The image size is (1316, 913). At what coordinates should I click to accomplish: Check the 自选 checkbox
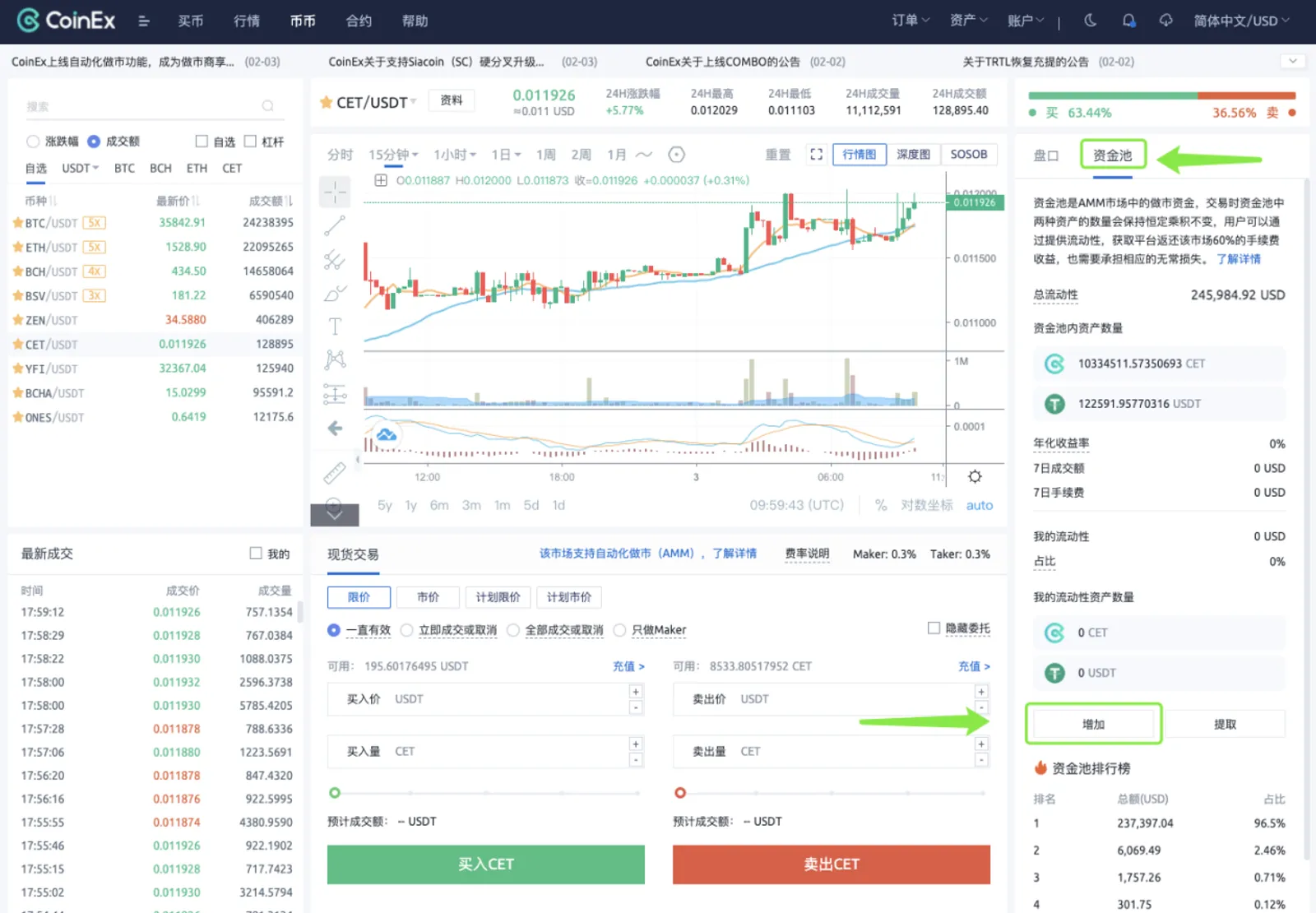202,141
